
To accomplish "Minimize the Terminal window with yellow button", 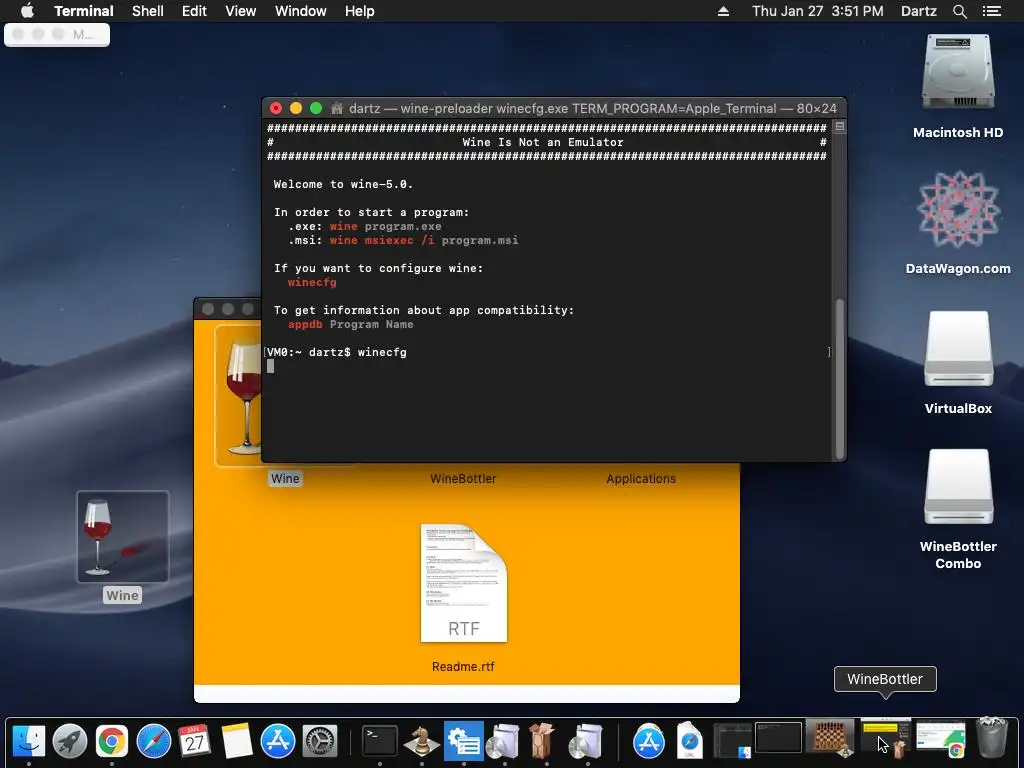I will (296, 108).
